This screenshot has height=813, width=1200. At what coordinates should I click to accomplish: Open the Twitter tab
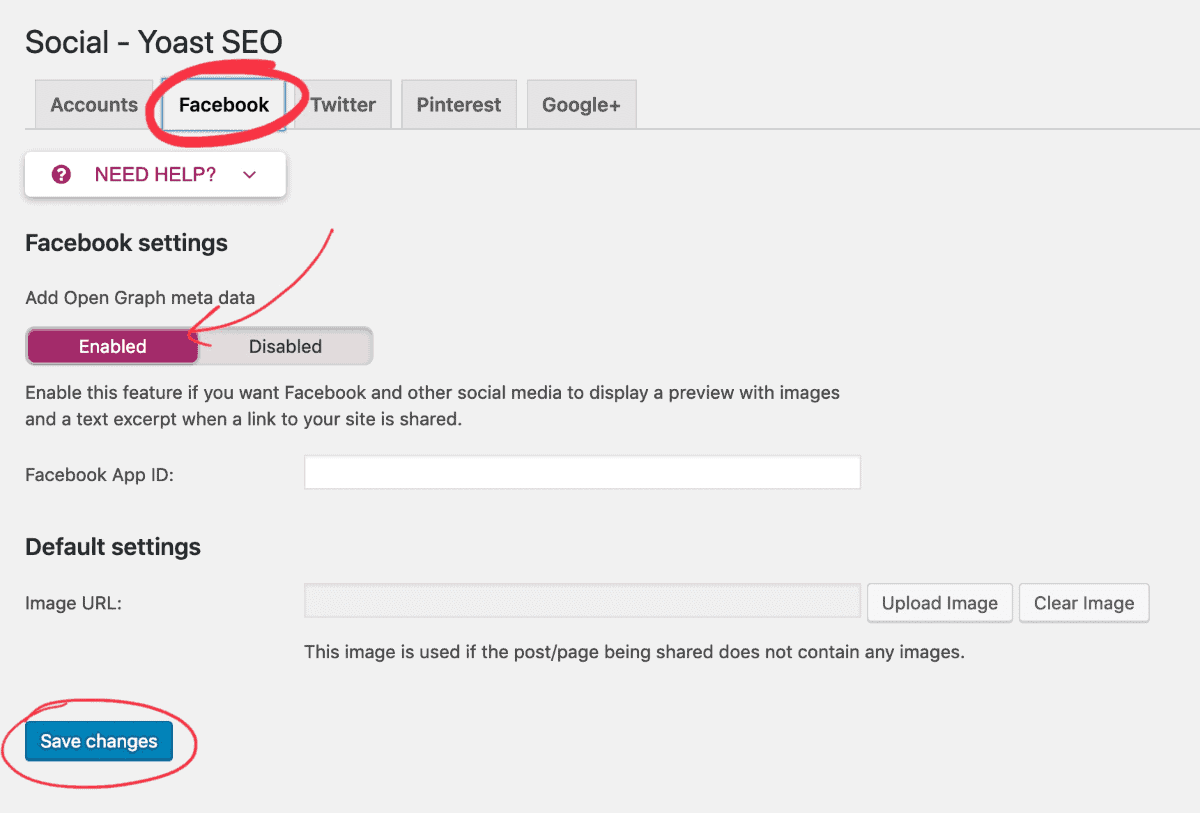(343, 105)
